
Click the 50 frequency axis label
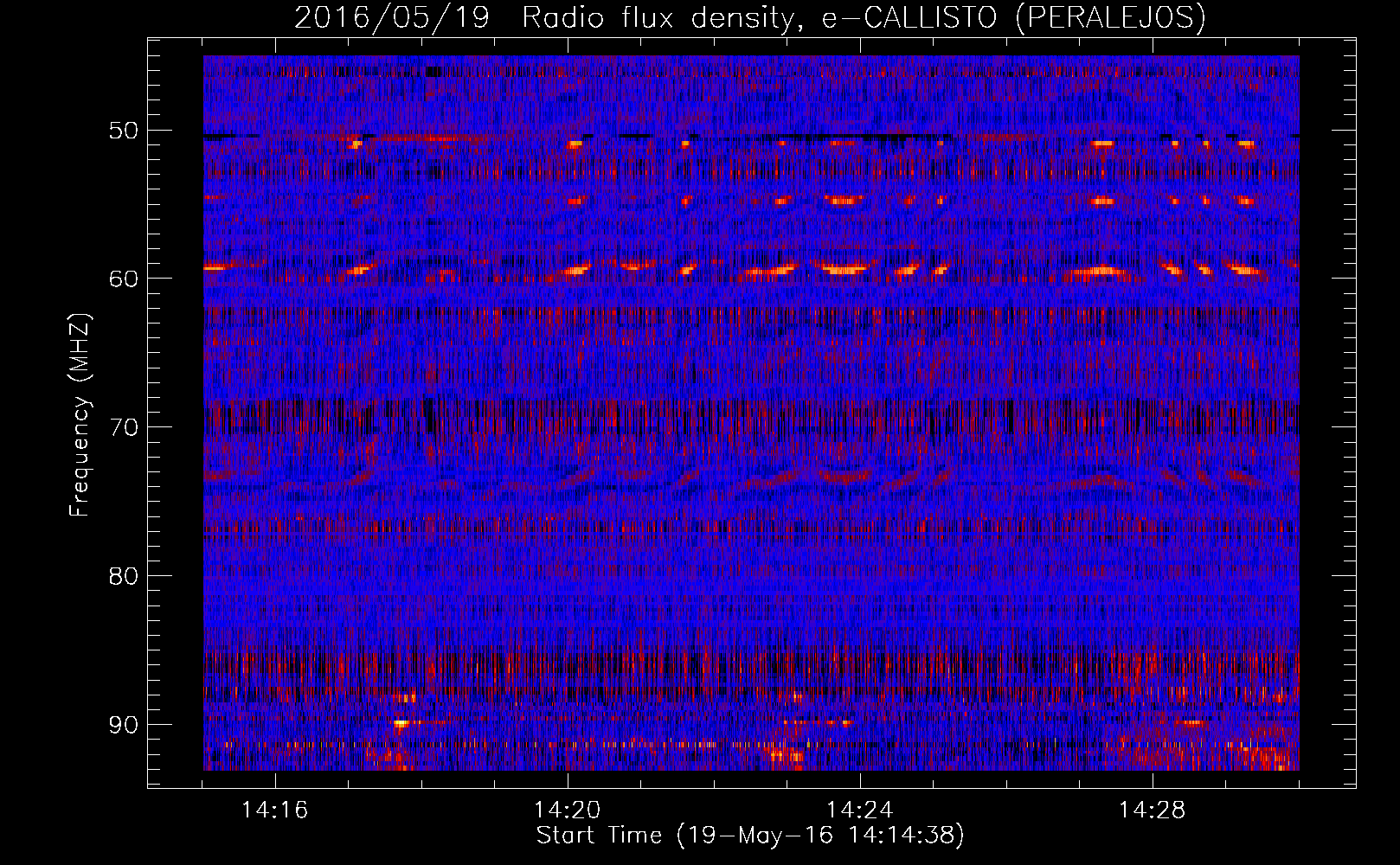123,131
